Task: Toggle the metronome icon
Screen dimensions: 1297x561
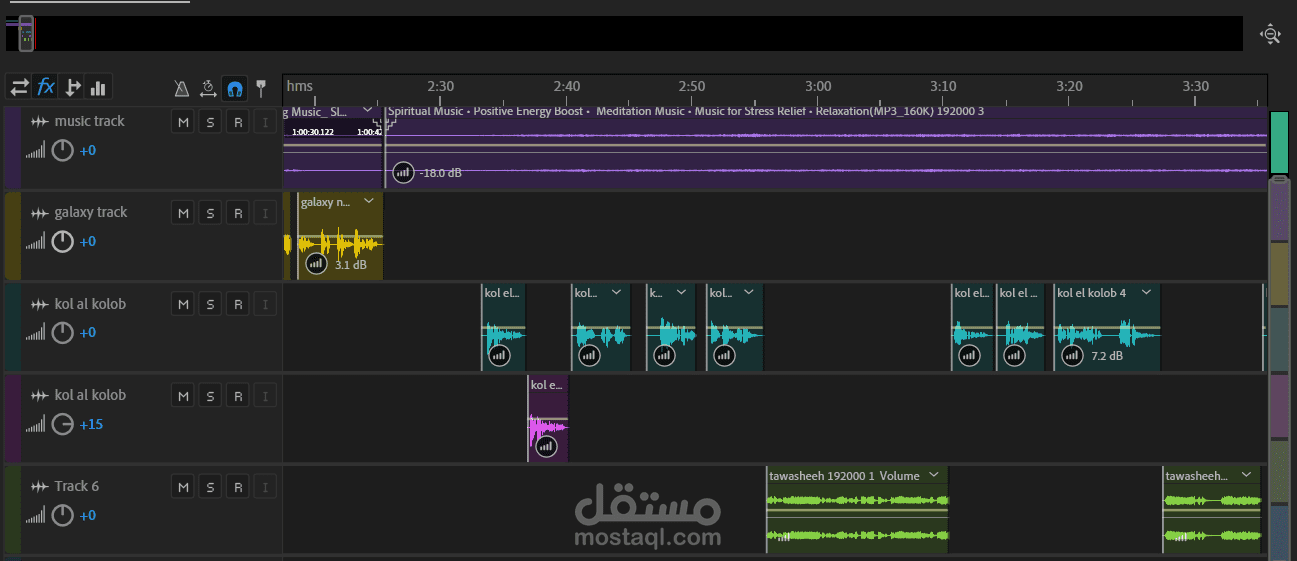Action: pyautogui.click(x=181, y=89)
